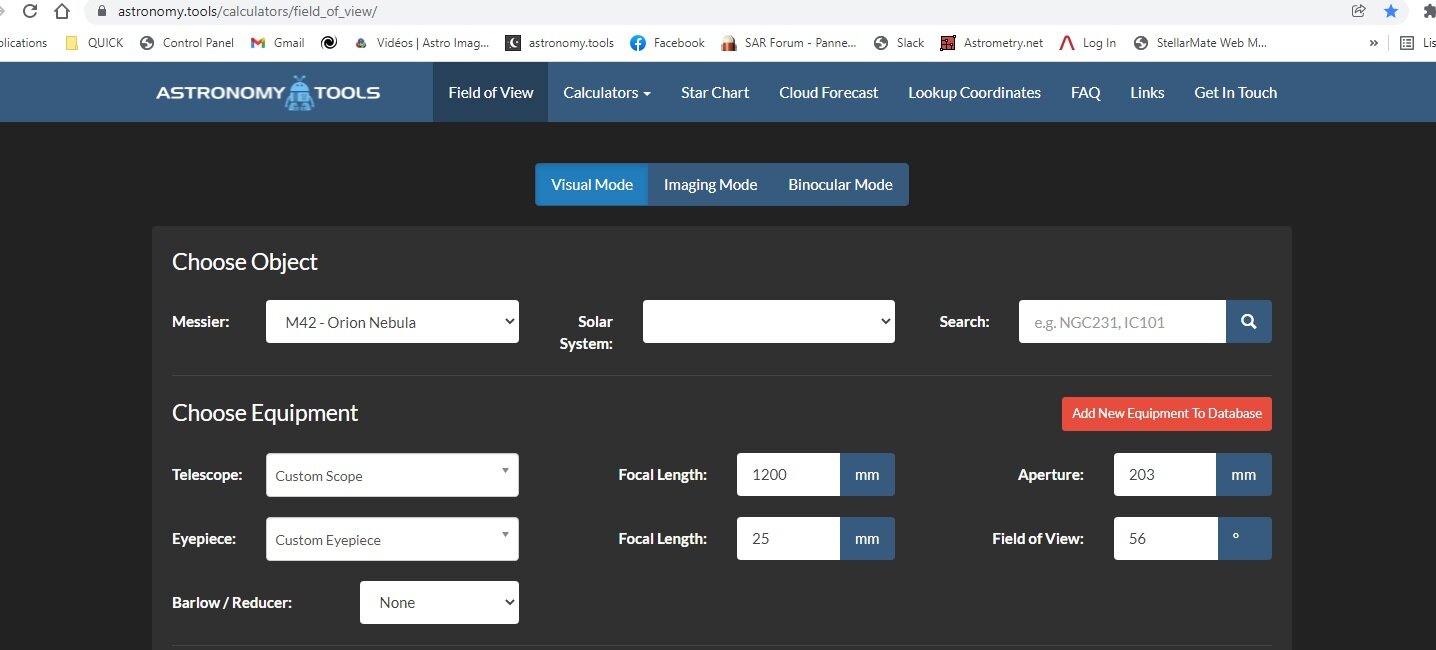Open the browser extensions puzzle icon
The image size is (1436, 650).
point(1429,11)
